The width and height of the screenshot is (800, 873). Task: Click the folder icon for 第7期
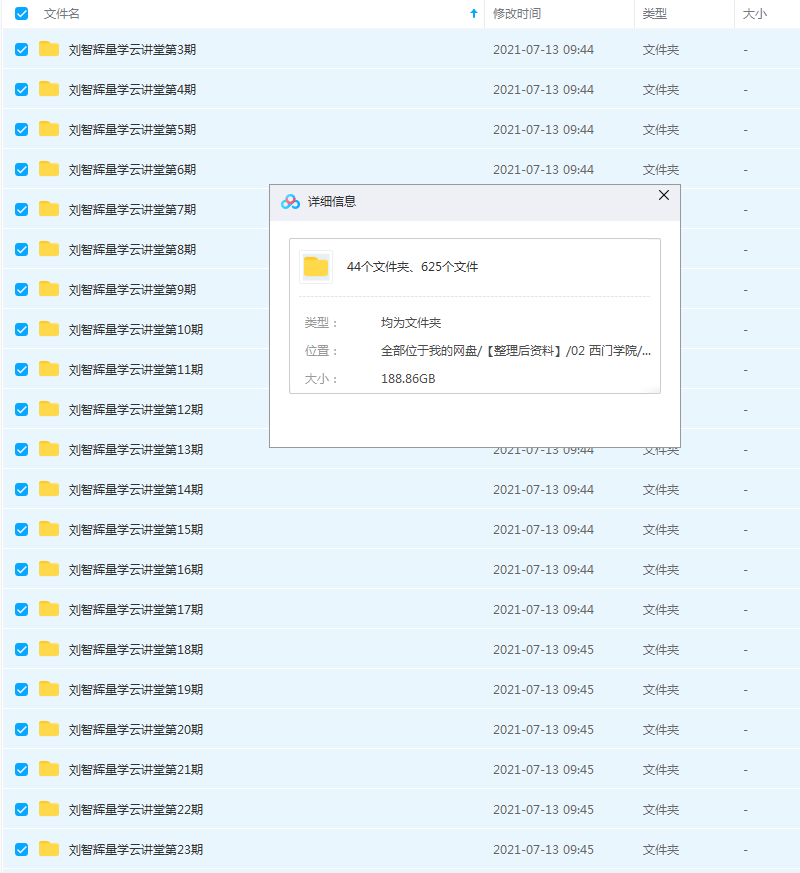[x=49, y=209]
